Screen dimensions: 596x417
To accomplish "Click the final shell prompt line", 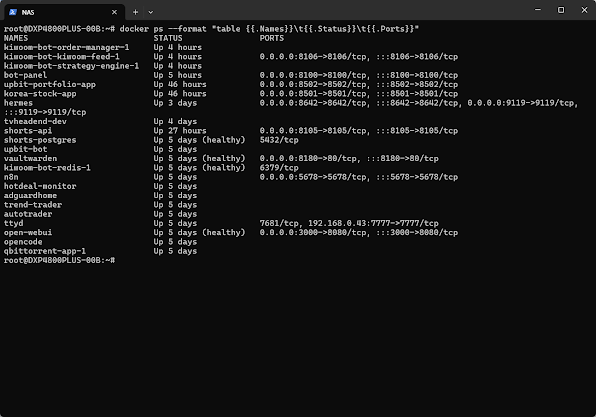I will coord(59,260).
